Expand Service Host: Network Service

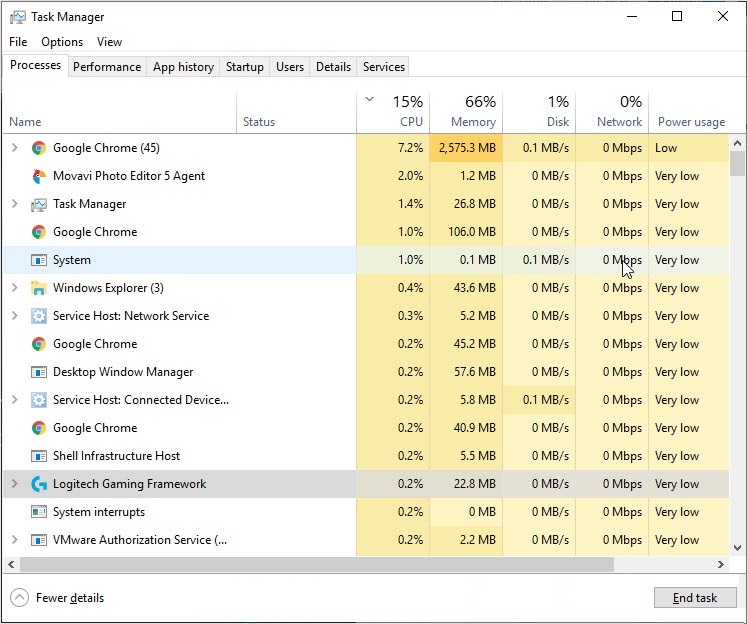point(15,316)
